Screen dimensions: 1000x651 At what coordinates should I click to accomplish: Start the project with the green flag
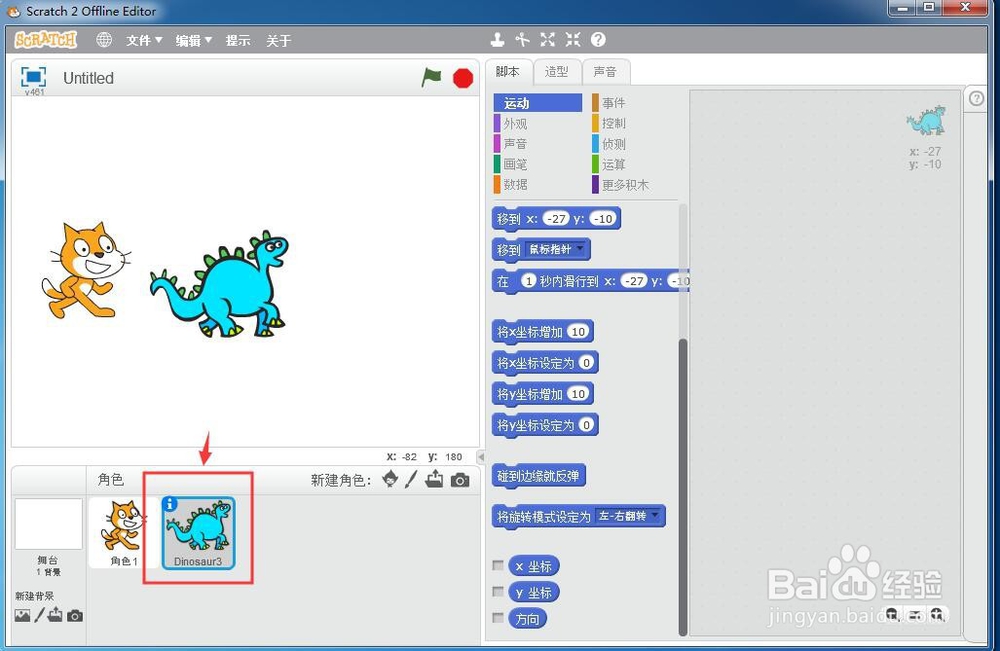coord(432,78)
